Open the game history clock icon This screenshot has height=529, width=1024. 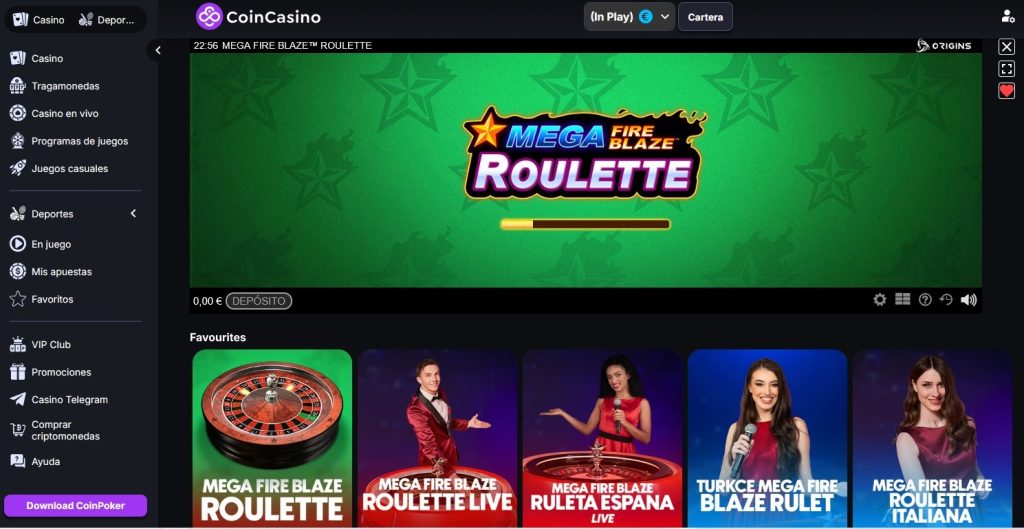[946, 300]
